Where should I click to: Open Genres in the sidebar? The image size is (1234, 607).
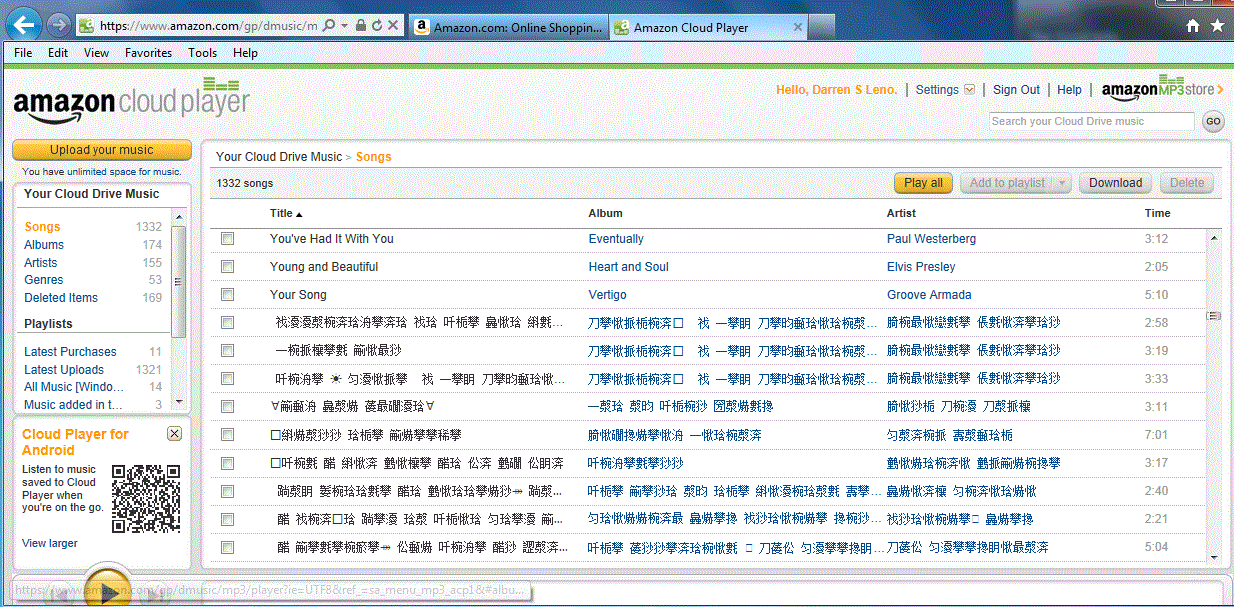point(44,280)
